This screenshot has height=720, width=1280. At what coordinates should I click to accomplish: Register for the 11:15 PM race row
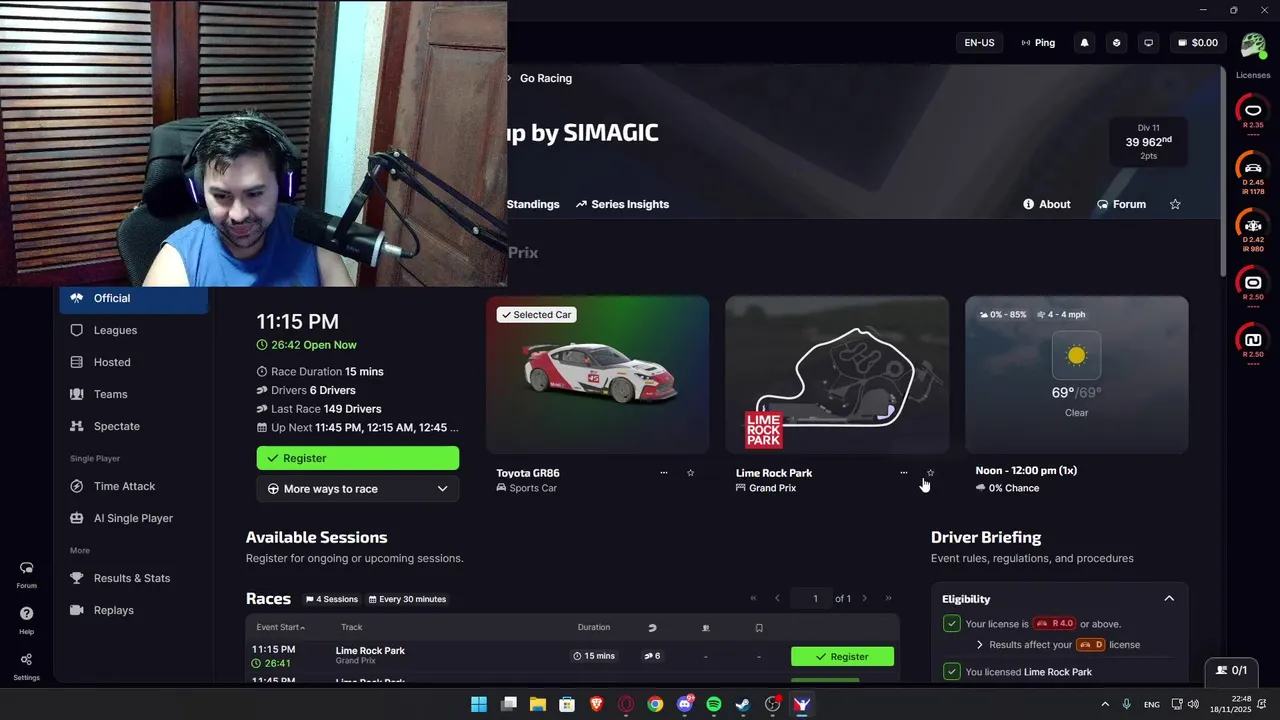coord(842,657)
